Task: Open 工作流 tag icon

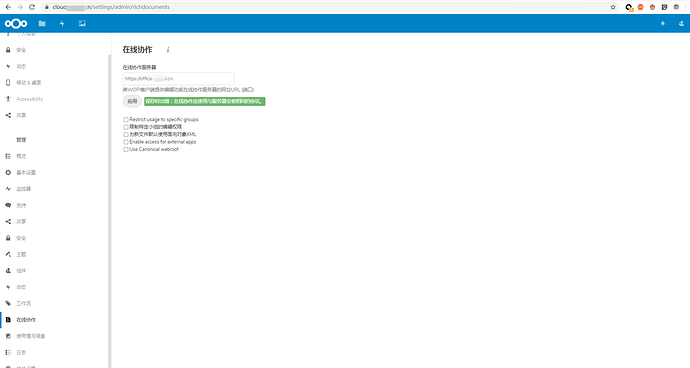Action: [x=8, y=303]
